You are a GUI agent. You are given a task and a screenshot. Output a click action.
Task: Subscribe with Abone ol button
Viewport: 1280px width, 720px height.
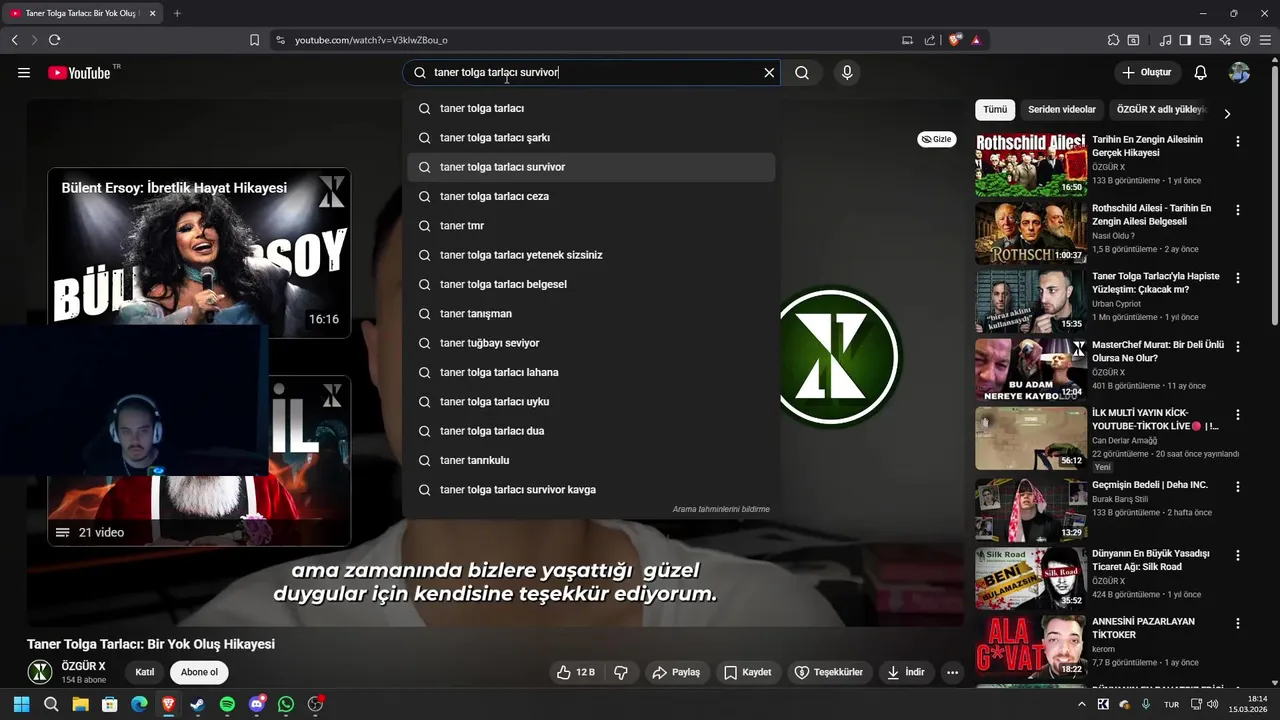coord(199,672)
